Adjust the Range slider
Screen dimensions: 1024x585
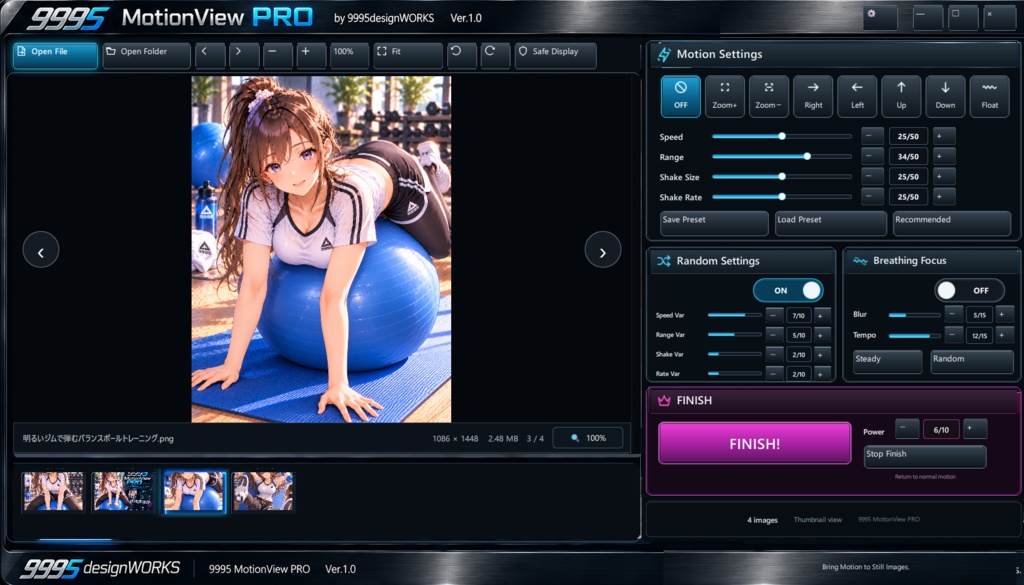[782, 157]
